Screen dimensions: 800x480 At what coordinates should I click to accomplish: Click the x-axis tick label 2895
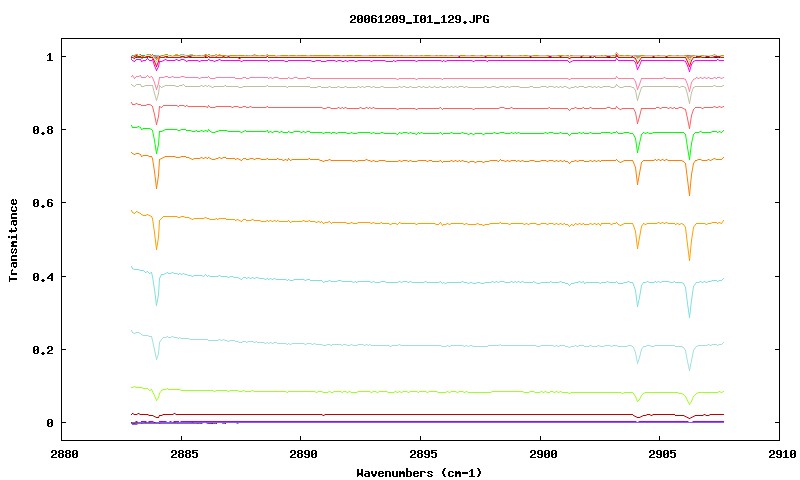click(423, 454)
